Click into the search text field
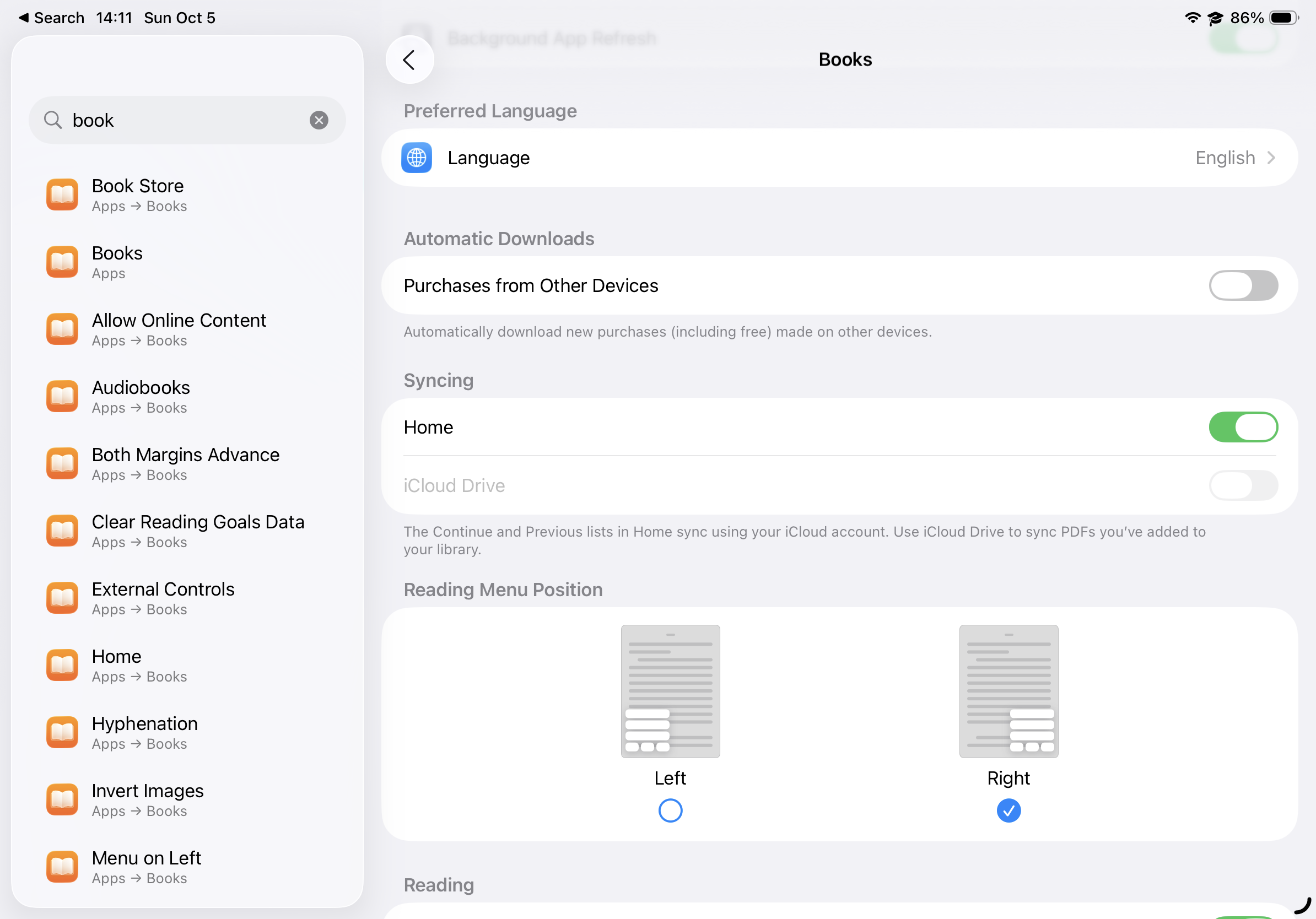The width and height of the screenshot is (1316, 919). [184, 120]
